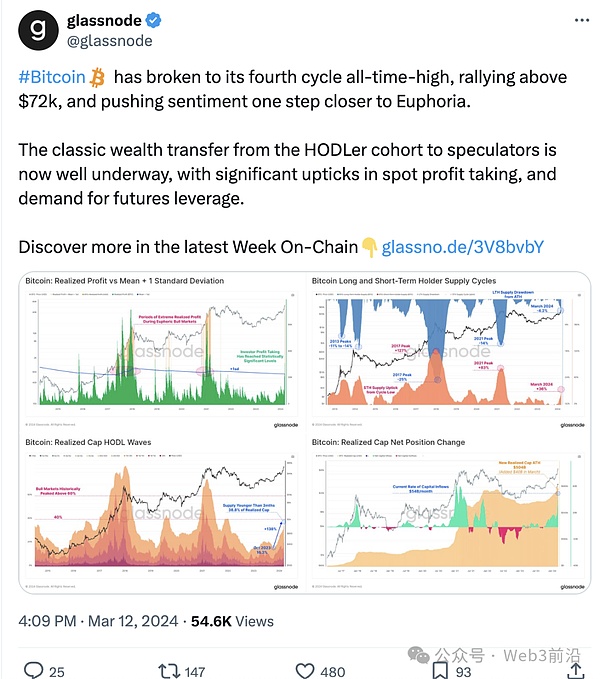Click the blue verified badge

click(x=158, y=21)
